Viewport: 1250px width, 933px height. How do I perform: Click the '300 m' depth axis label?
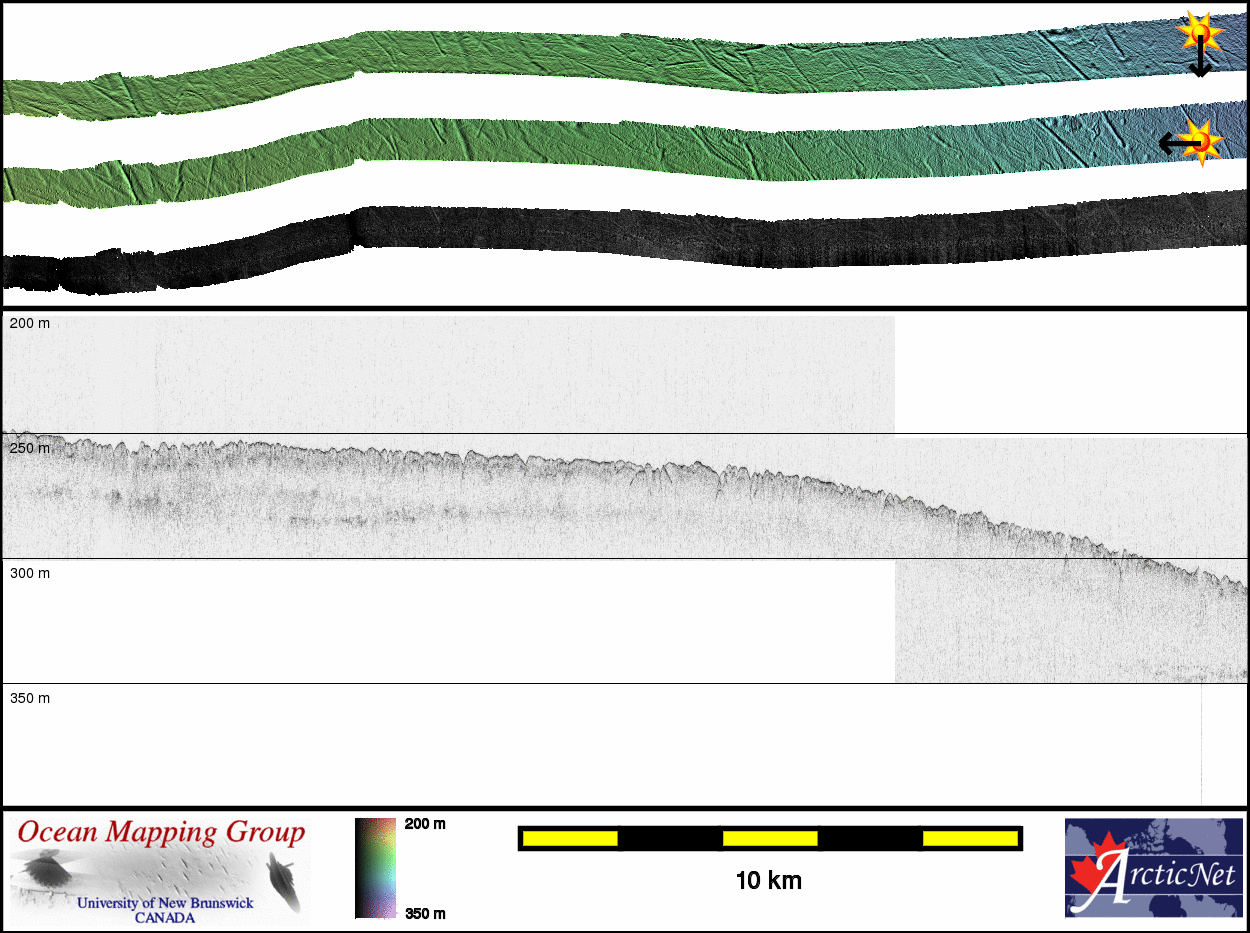pyautogui.click(x=30, y=573)
